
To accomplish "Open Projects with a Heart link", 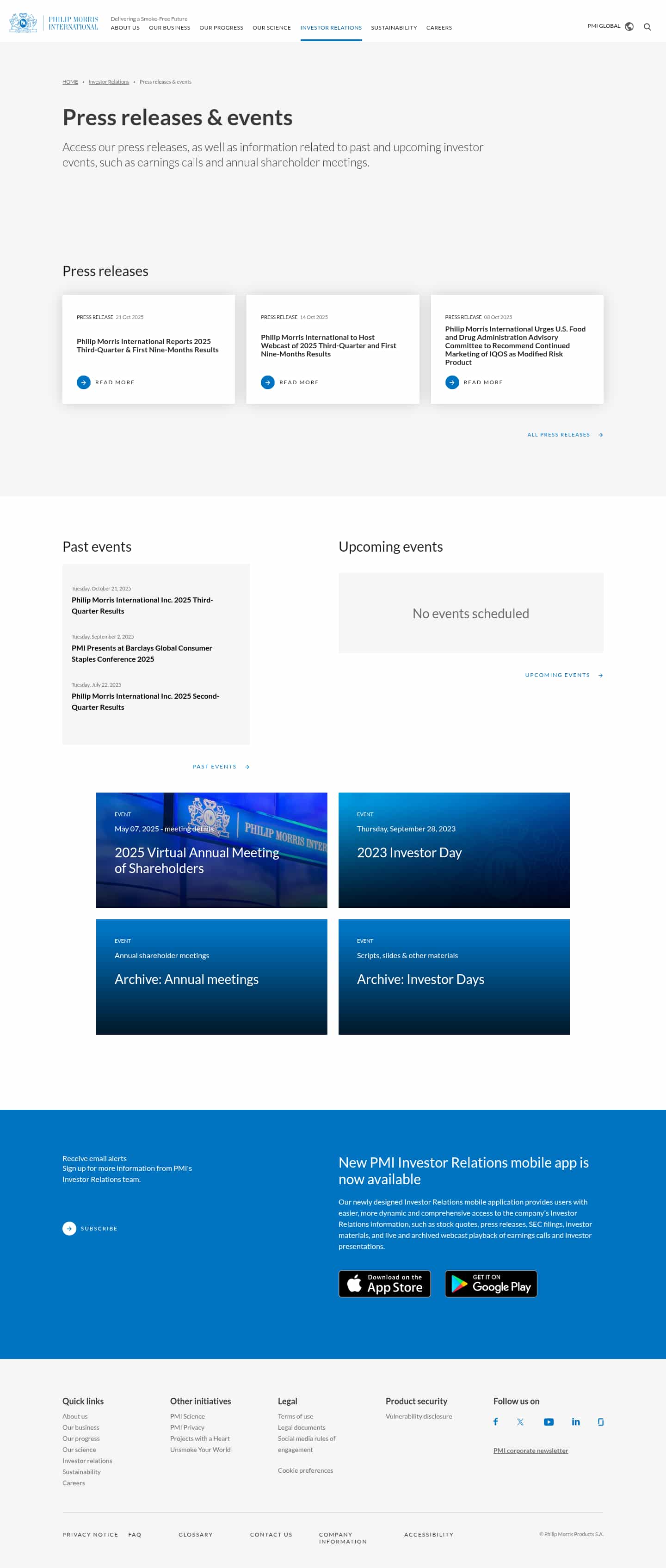I will pyautogui.click(x=200, y=1439).
